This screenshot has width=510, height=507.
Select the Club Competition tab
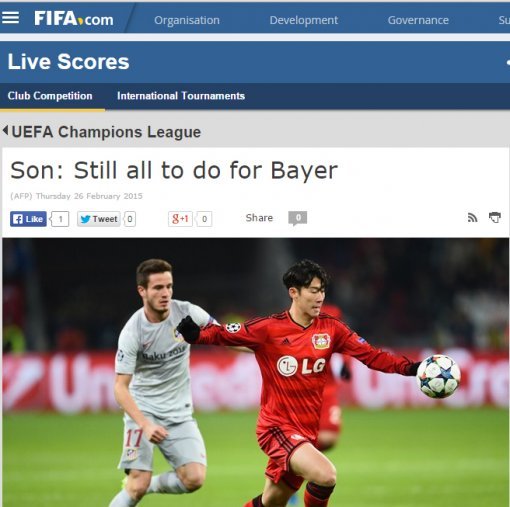[x=50, y=96]
